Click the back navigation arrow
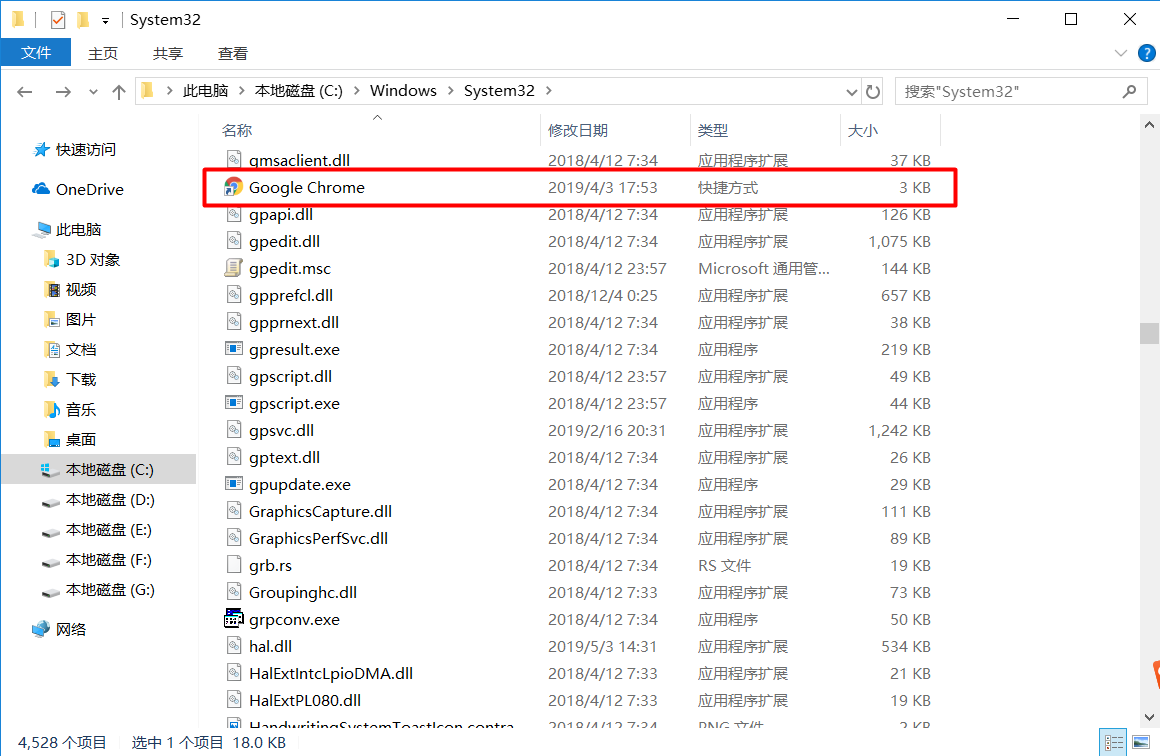This screenshot has height=756, width=1160. tap(24, 90)
